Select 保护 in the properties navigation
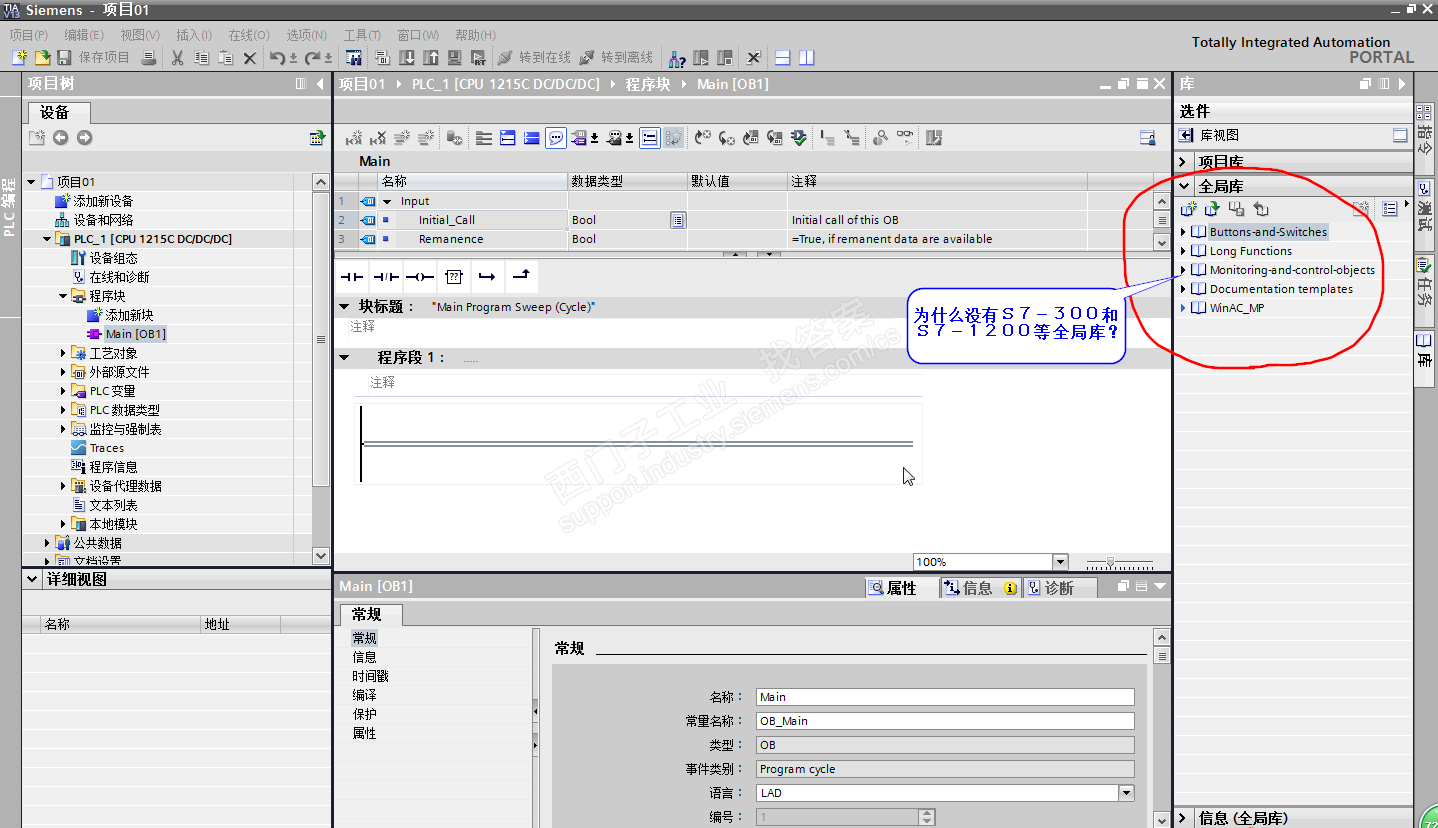The width and height of the screenshot is (1438, 828). (x=365, y=714)
